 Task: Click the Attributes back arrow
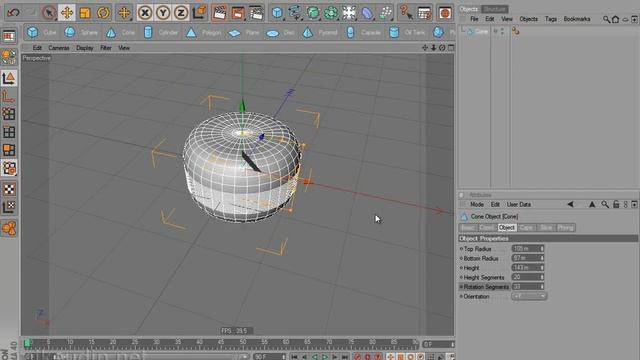click(570, 204)
